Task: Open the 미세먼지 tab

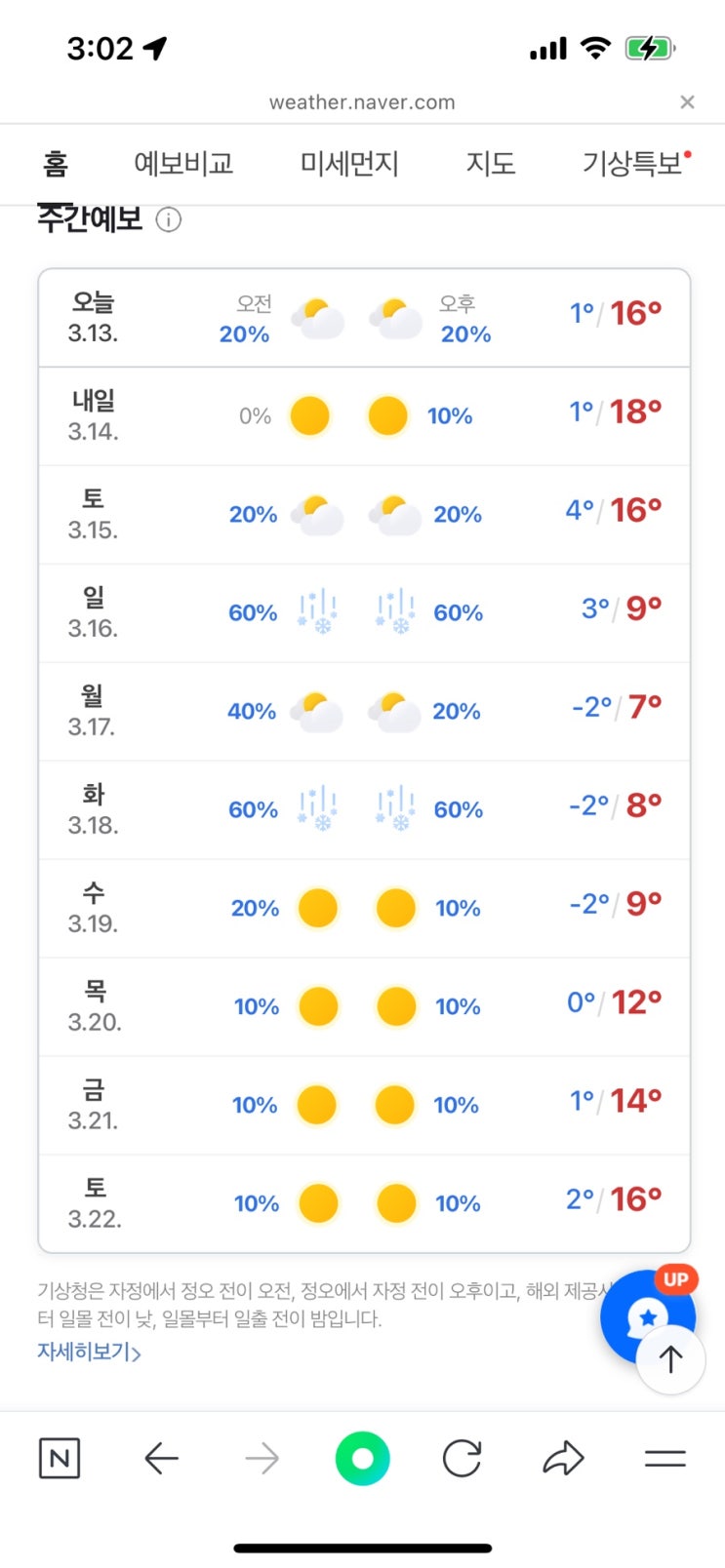Action: (x=349, y=164)
